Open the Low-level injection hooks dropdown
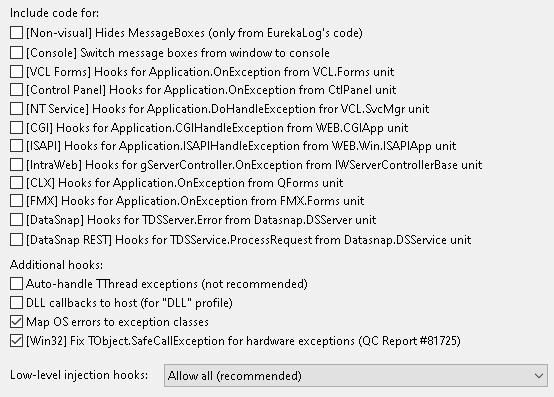 [x=356, y=375]
